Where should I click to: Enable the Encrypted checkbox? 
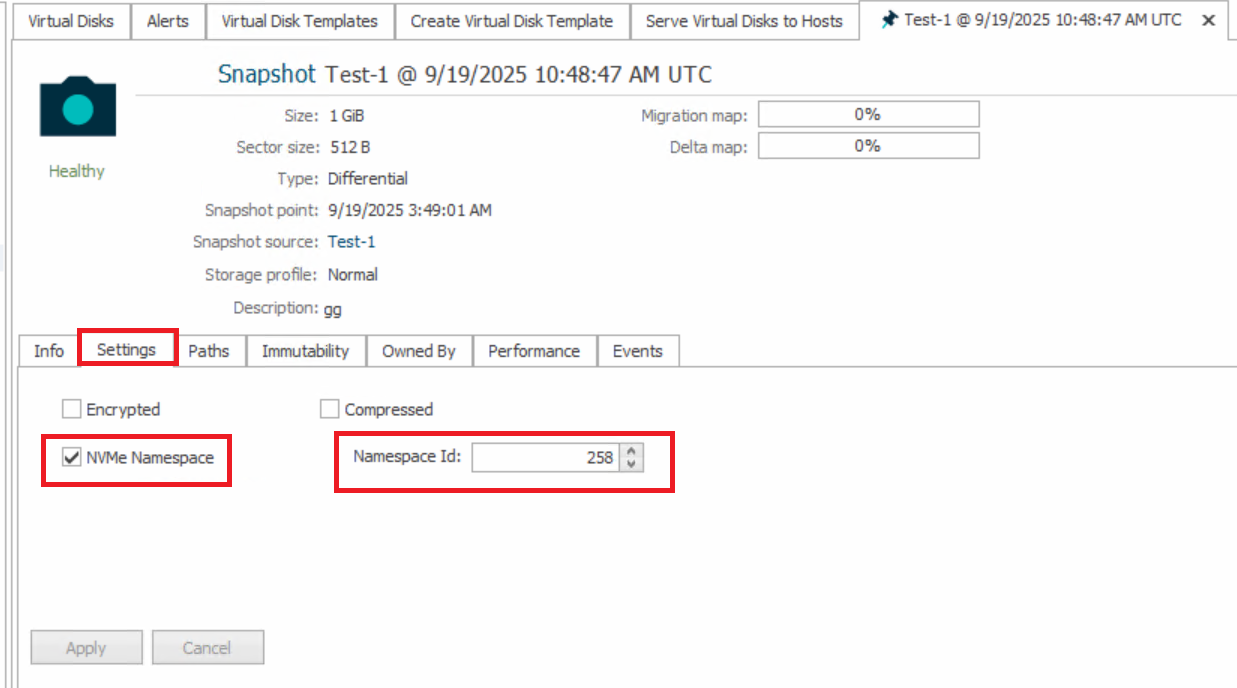[71, 409]
